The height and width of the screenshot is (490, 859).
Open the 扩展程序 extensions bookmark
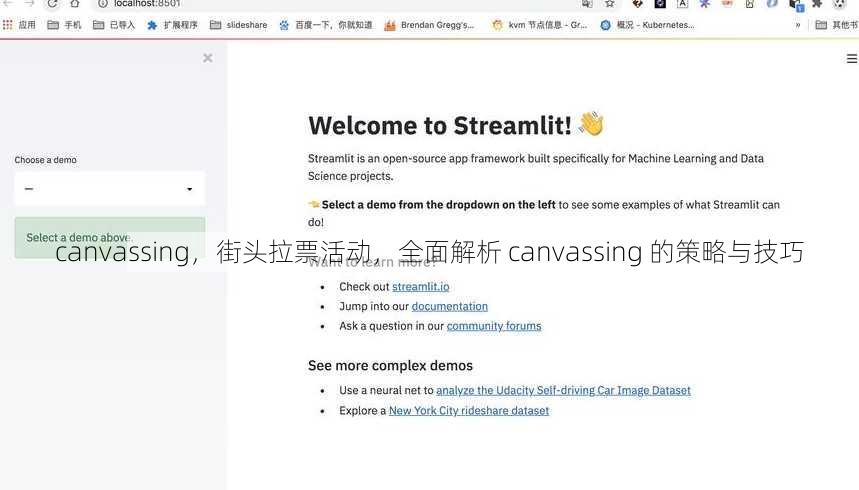coord(172,25)
